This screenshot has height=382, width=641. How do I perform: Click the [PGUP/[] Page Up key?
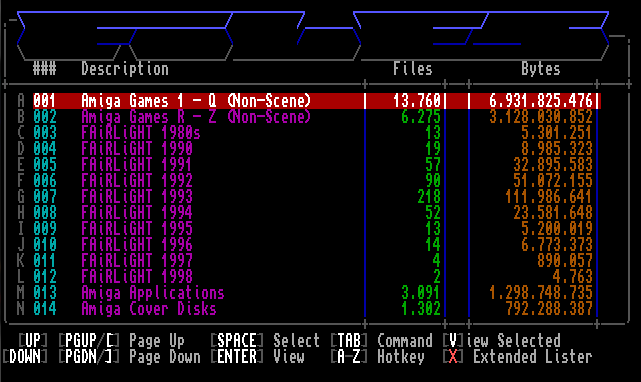89,340
